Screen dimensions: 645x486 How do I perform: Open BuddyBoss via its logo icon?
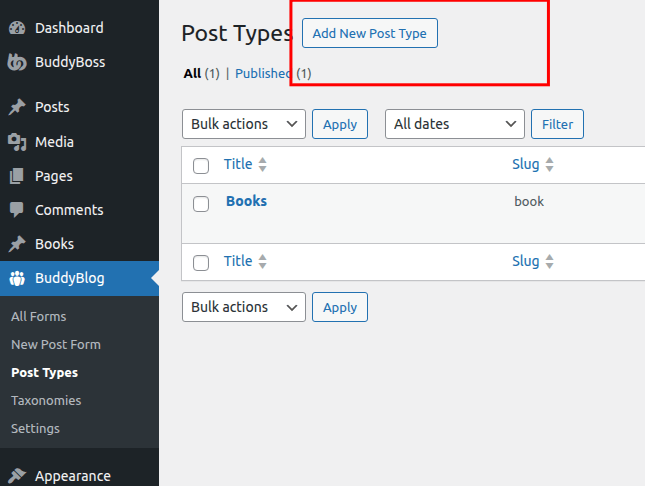click(x=17, y=62)
